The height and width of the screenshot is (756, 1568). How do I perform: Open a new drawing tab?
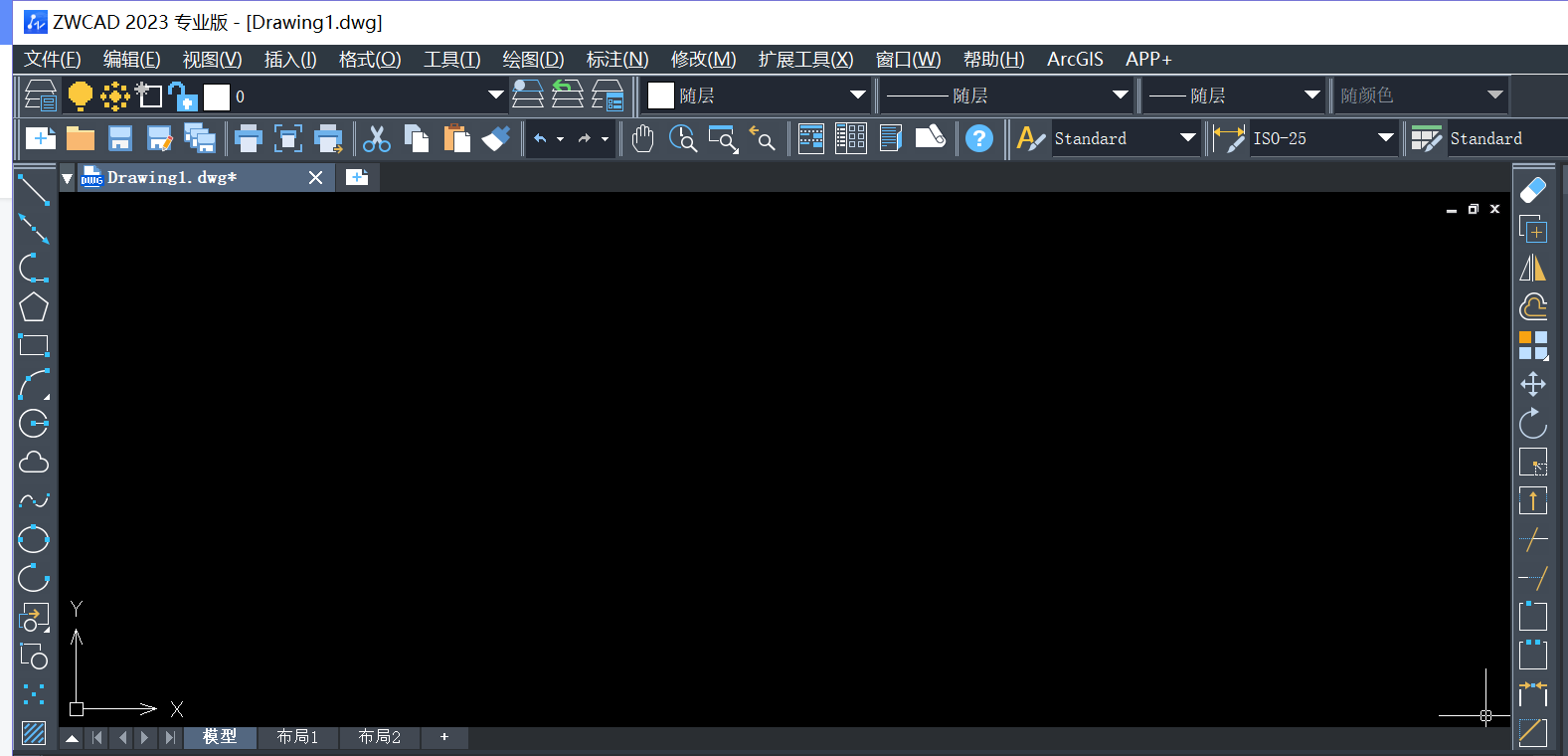(357, 177)
